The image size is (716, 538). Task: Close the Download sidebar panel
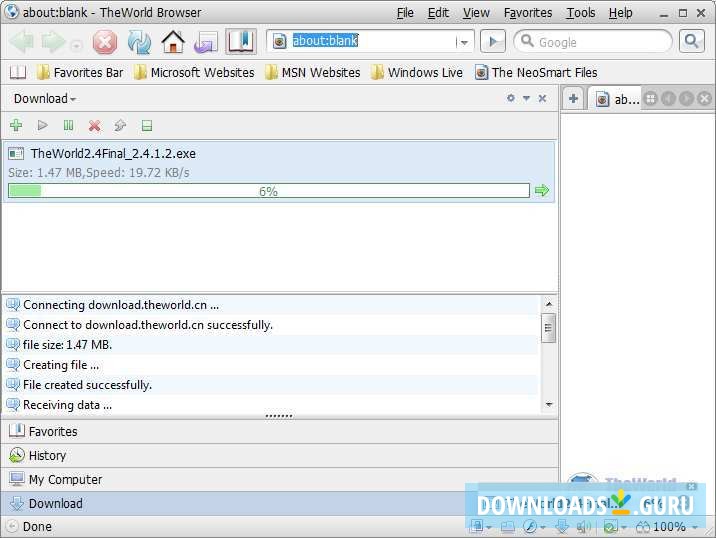point(542,98)
